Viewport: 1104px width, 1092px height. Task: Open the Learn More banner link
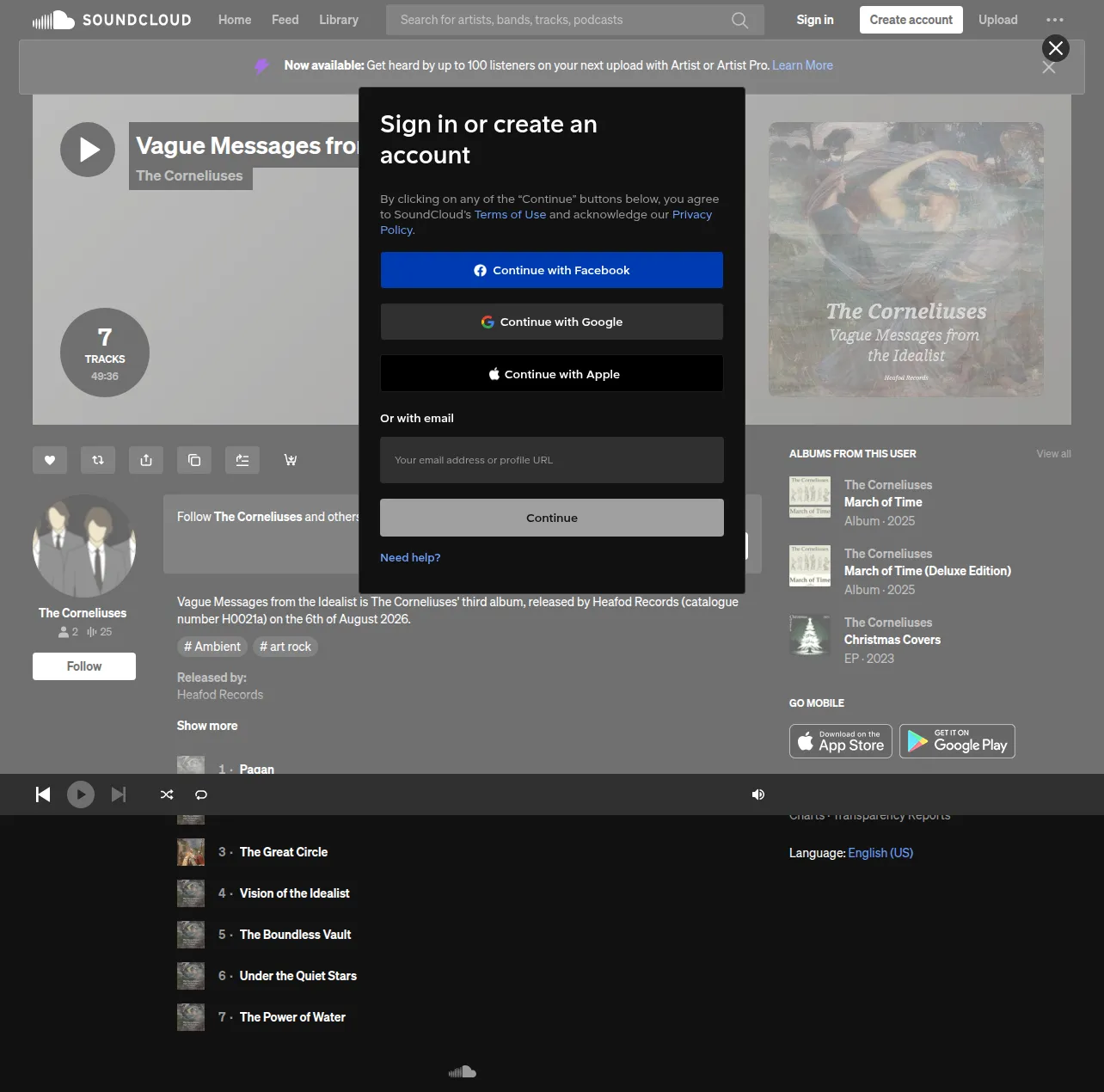pyautogui.click(x=802, y=65)
